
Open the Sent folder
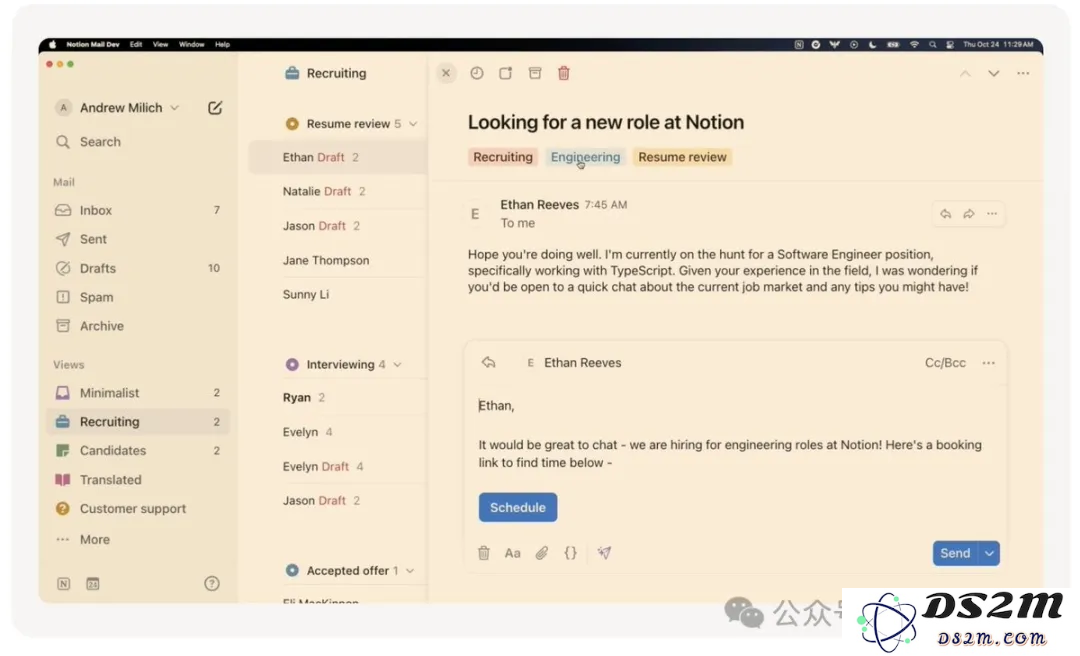[x=138, y=239]
